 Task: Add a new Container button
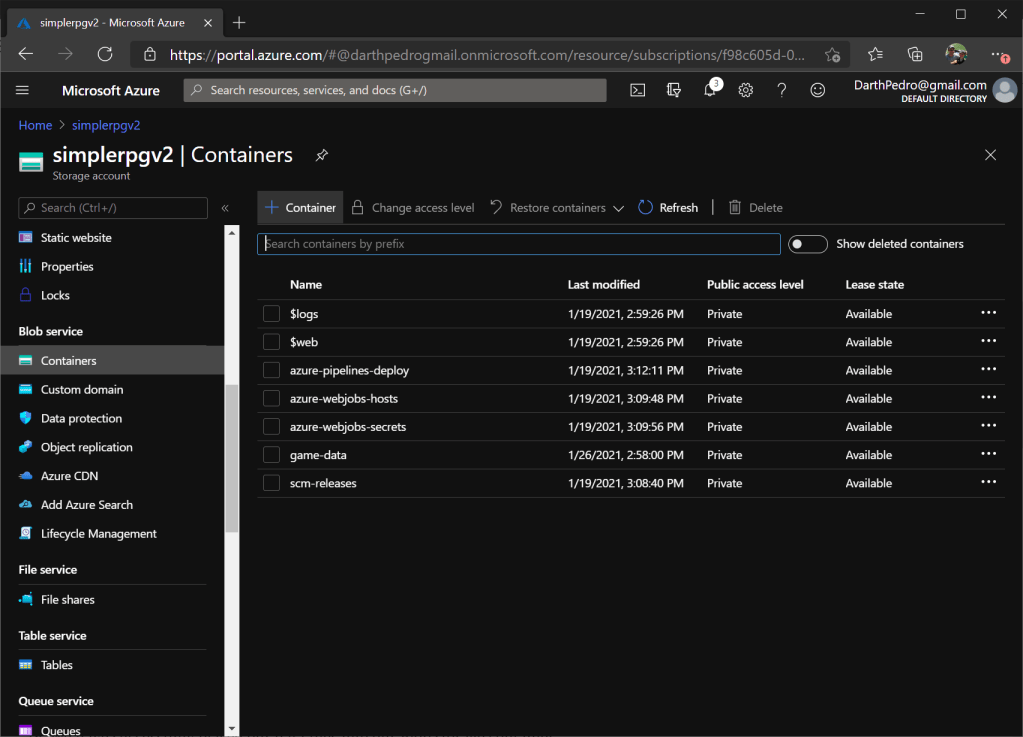pyautogui.click(x=300, y=208)
